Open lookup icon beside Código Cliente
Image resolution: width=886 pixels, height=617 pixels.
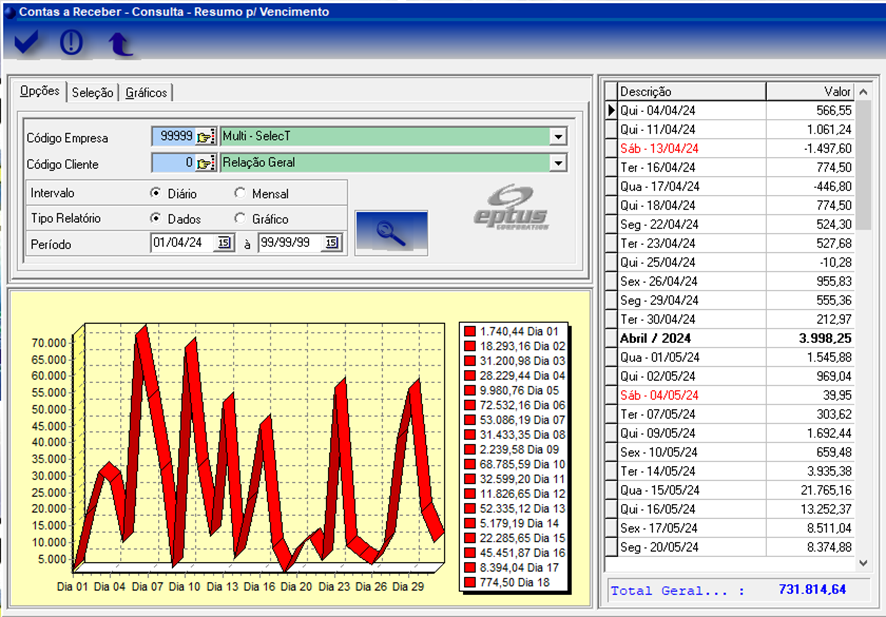click(x=206, y=163)
